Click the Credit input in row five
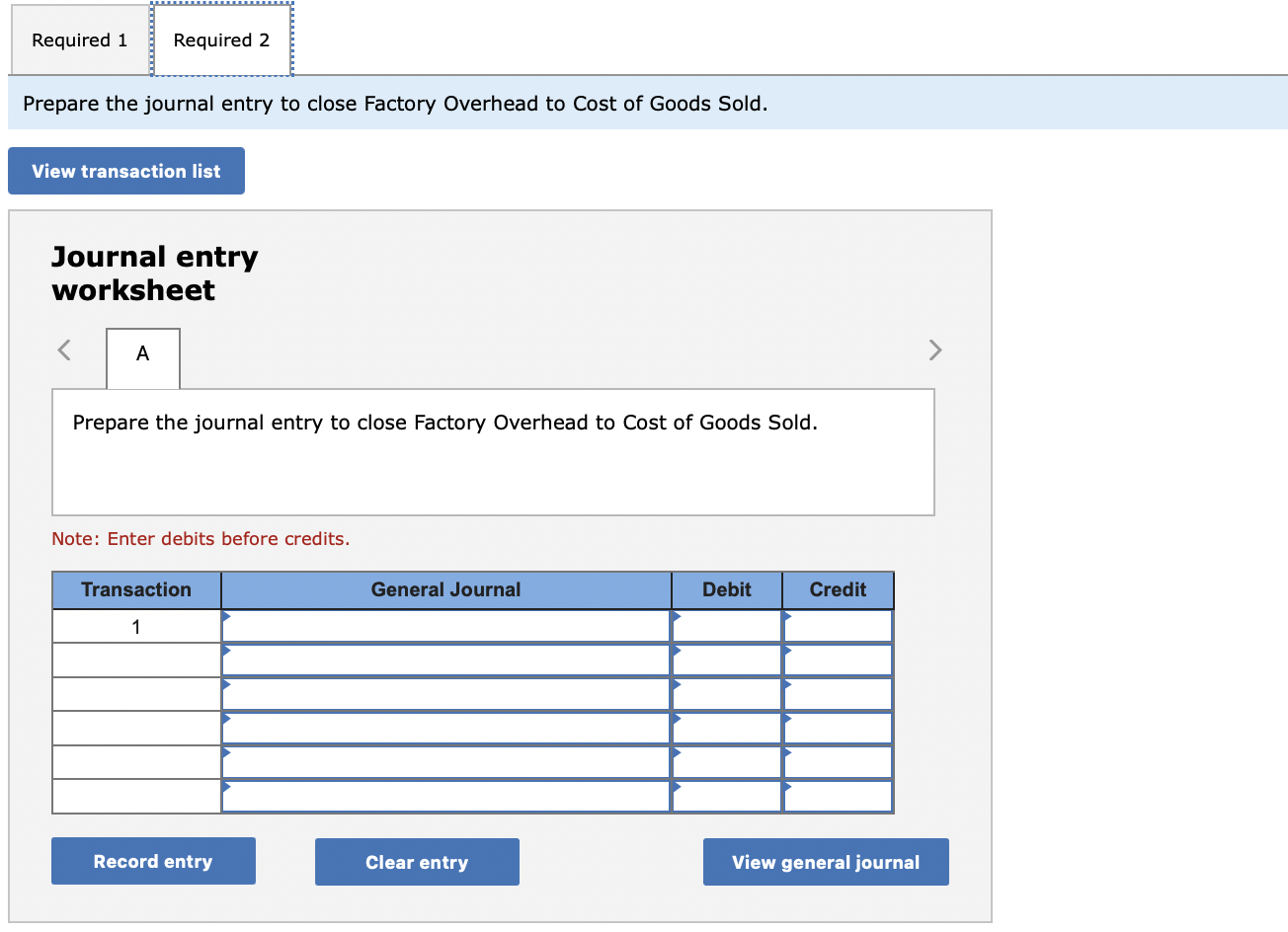The image size is (1288, 932). coord(838,761)
